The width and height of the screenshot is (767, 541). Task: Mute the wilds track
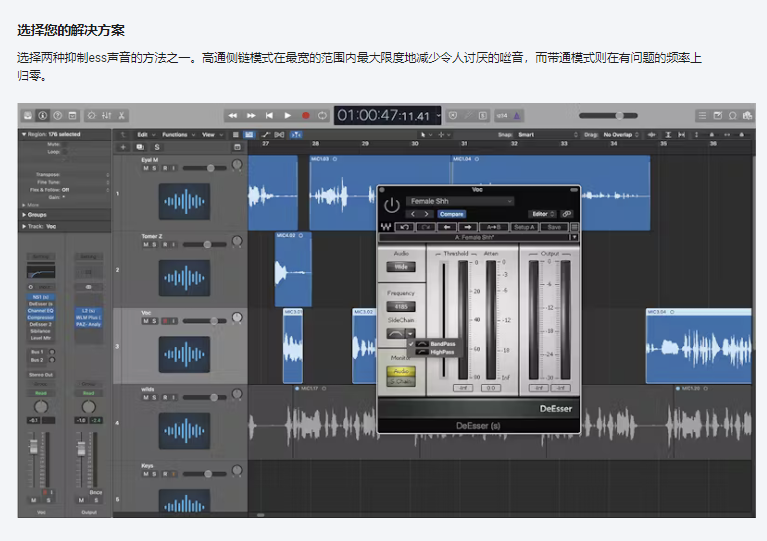click(146, 398)
